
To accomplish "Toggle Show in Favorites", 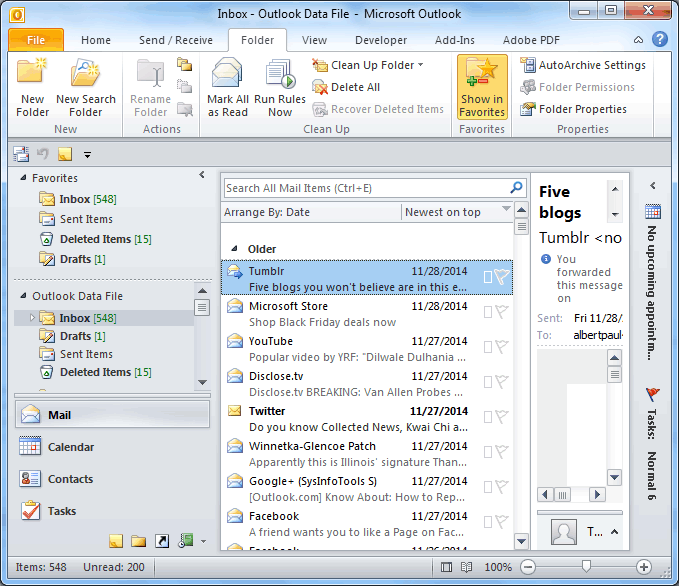I will pyautogui.click(x=482, y=87).
